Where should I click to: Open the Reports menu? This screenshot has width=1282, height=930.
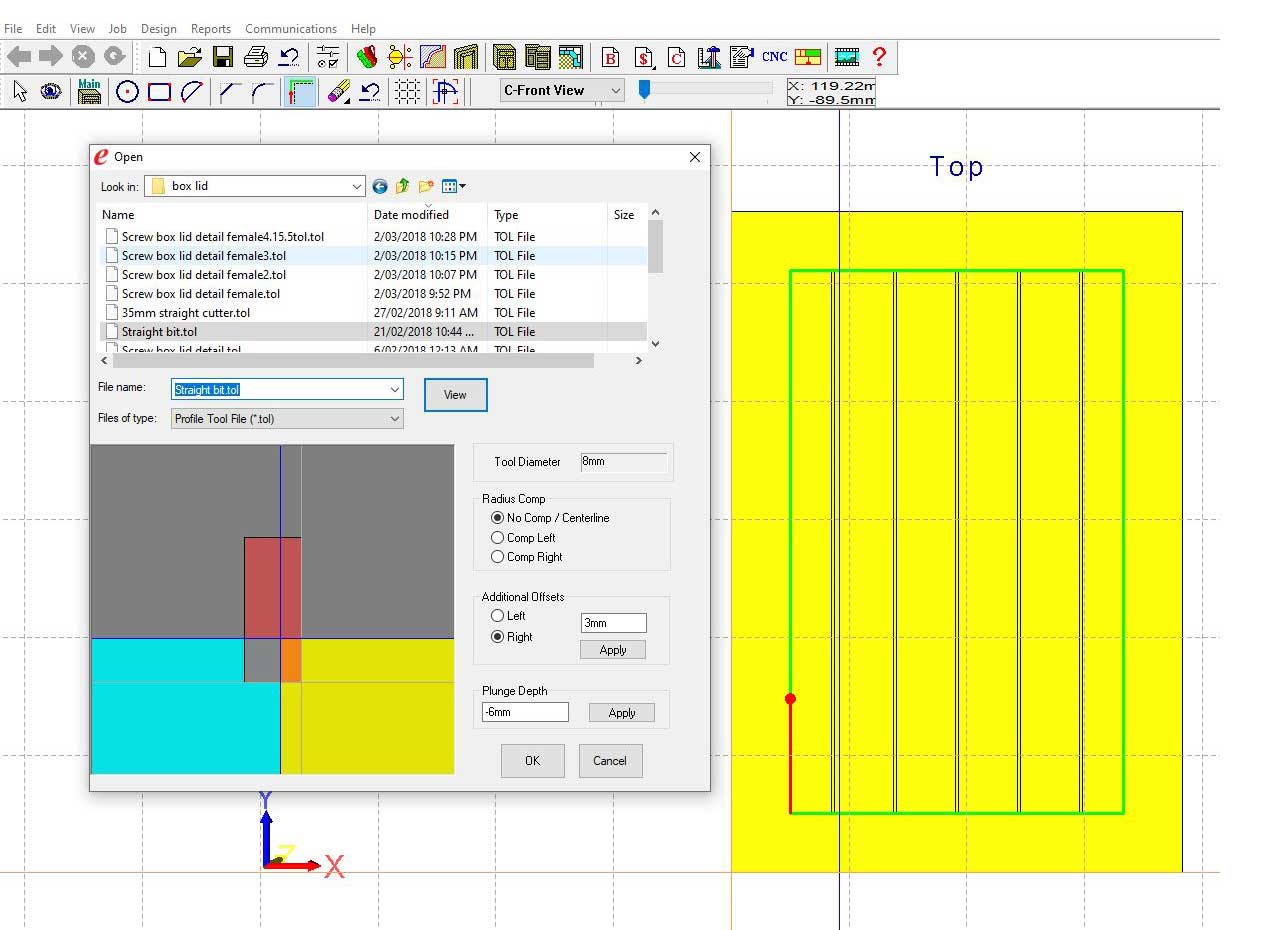tap(210, 29)
